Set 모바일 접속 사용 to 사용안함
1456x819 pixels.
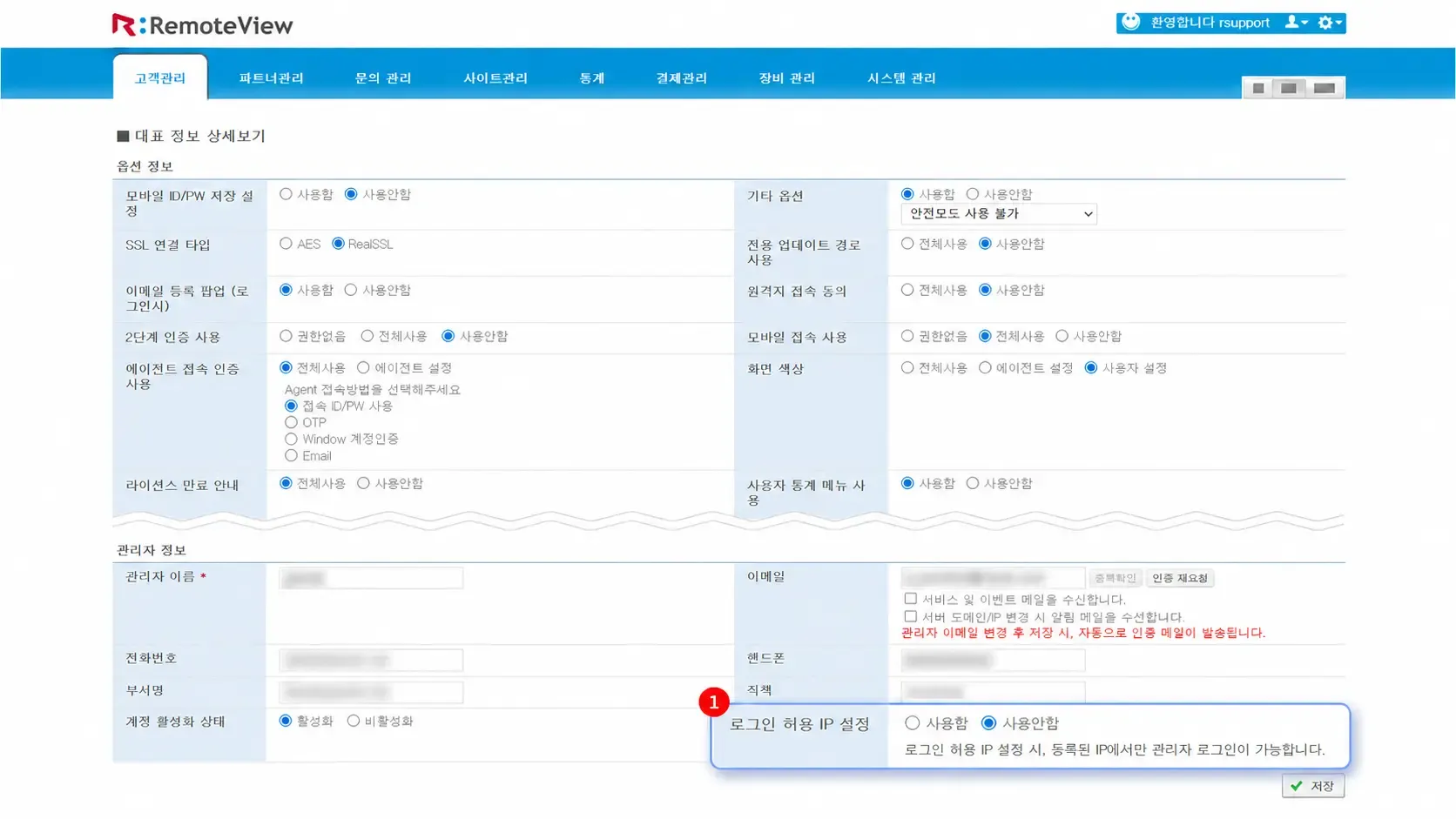[1062, 336]
